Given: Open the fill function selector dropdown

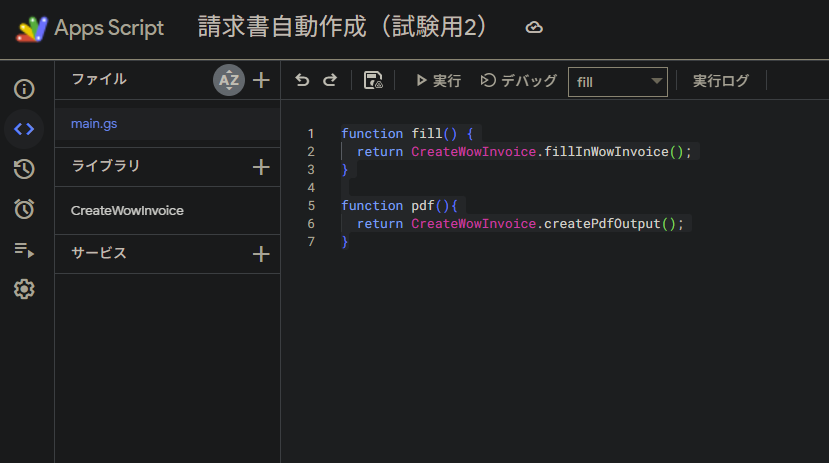Looking at the screenshot, I should click(x=618, y=82).
